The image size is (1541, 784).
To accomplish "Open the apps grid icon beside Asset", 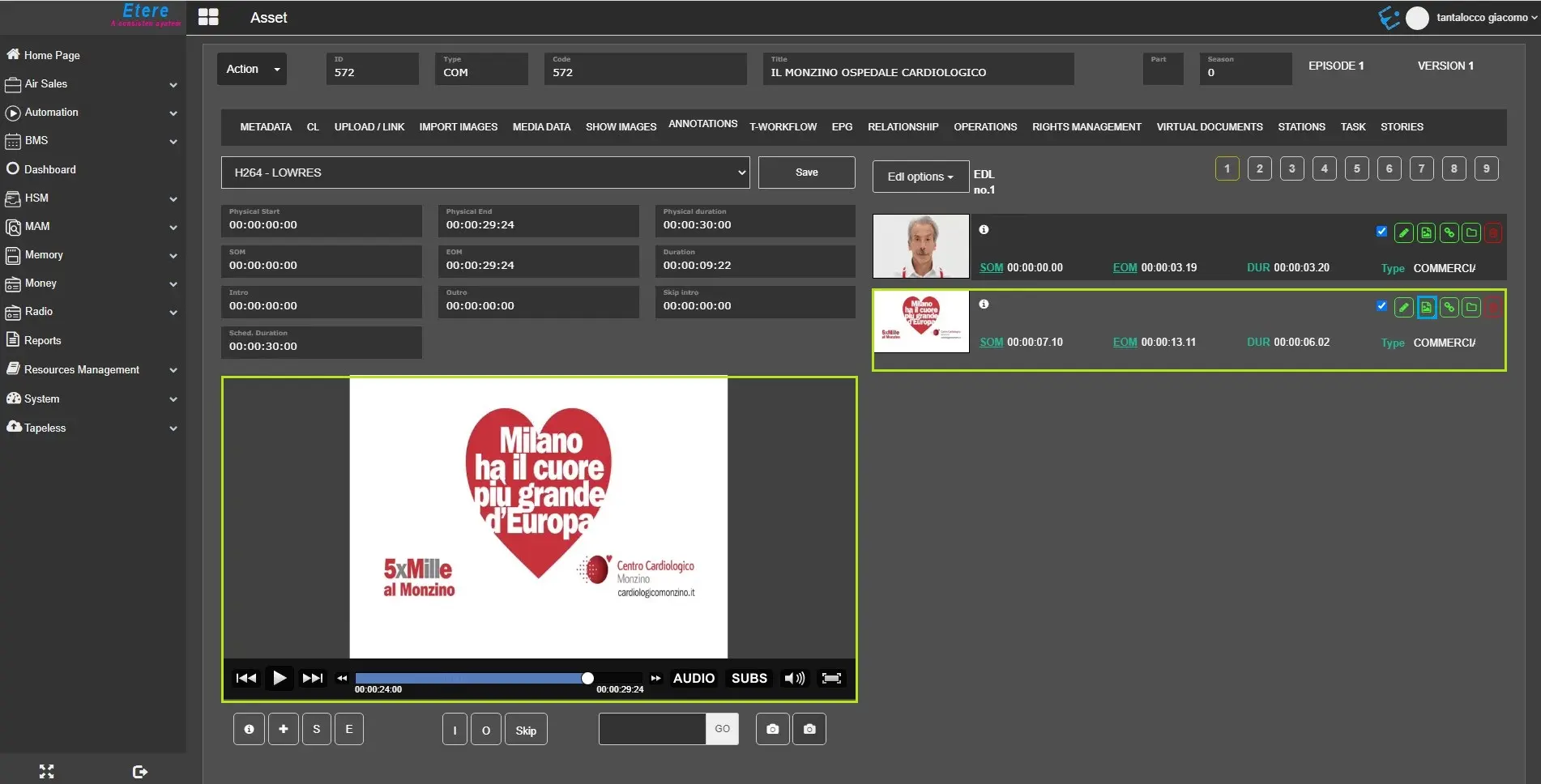I will (x=208, y=17).
